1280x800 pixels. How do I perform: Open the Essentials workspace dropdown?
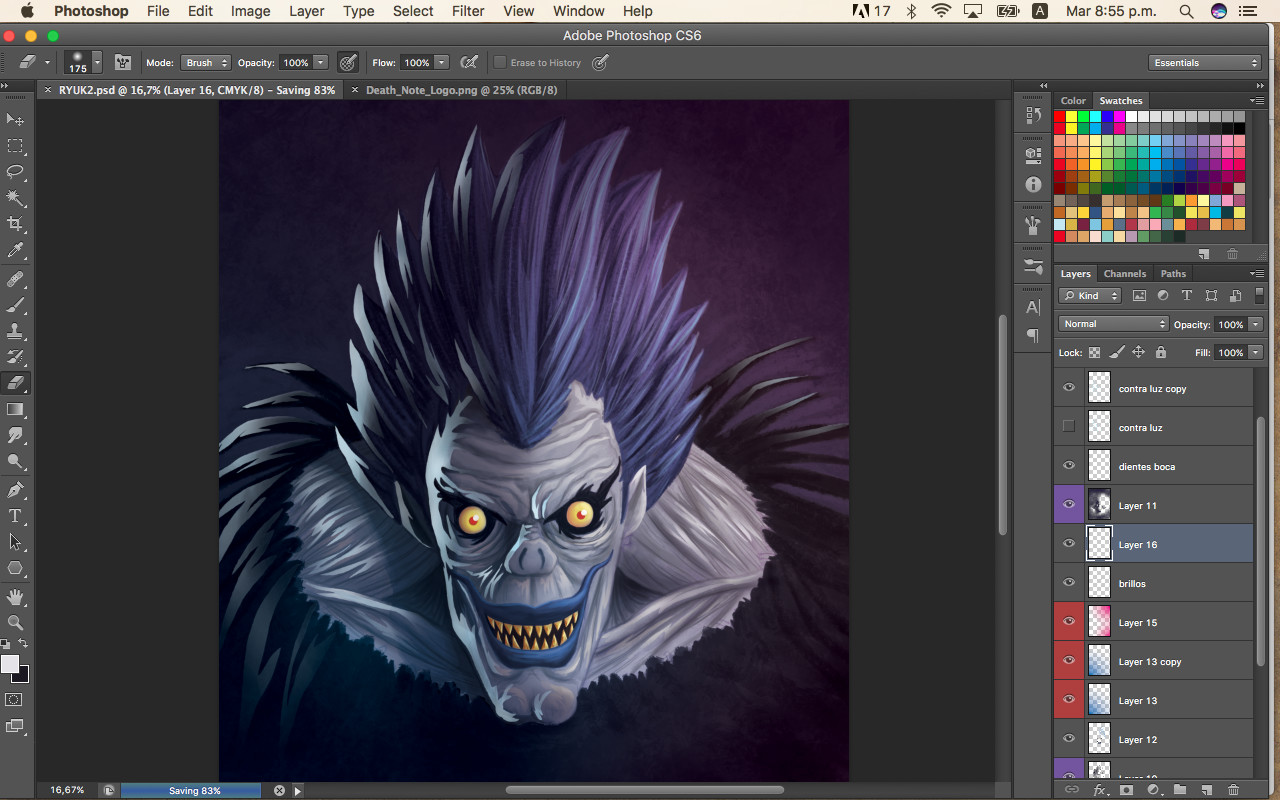(1205, 62)
